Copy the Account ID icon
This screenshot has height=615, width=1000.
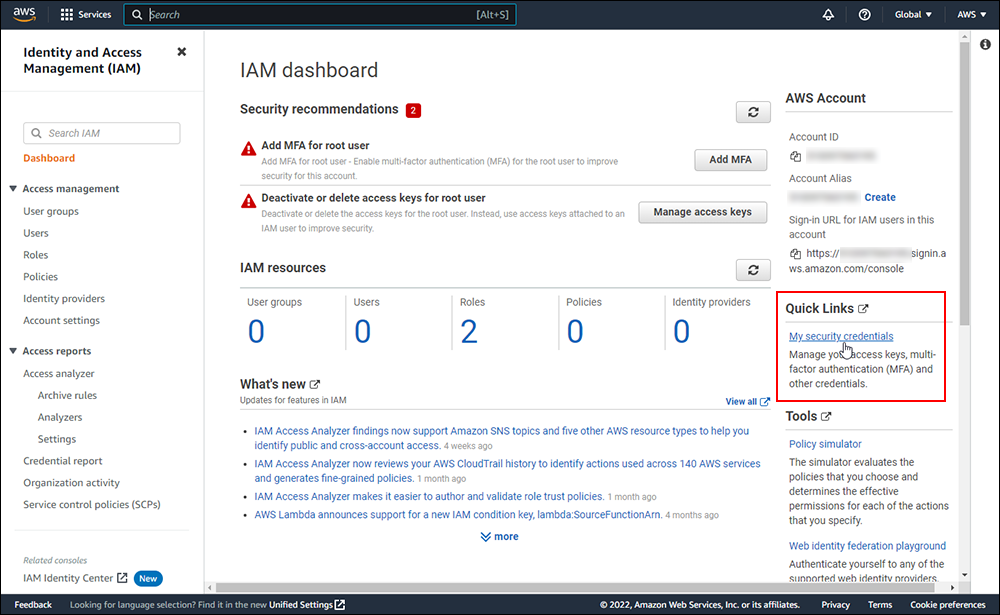pos(795,156)
